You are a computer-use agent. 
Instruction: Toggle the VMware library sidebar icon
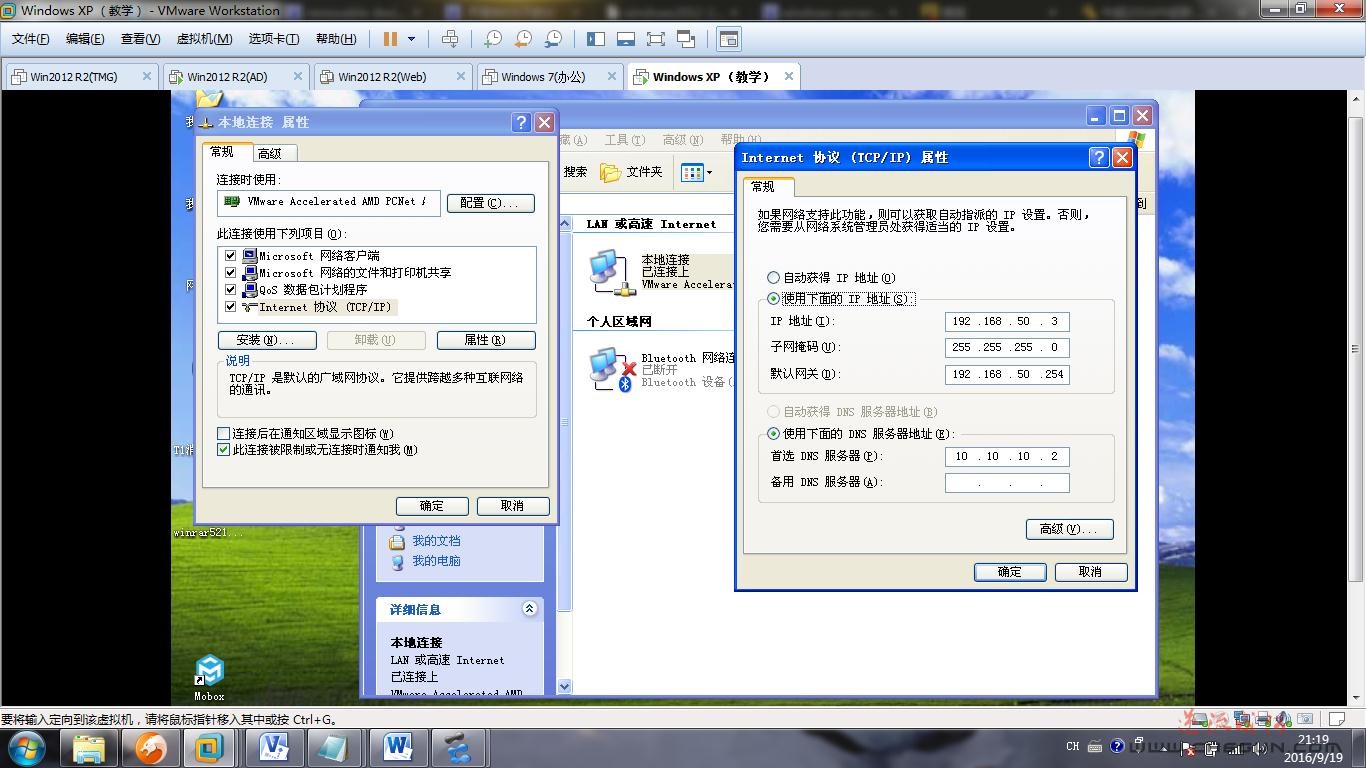point(596,39)
